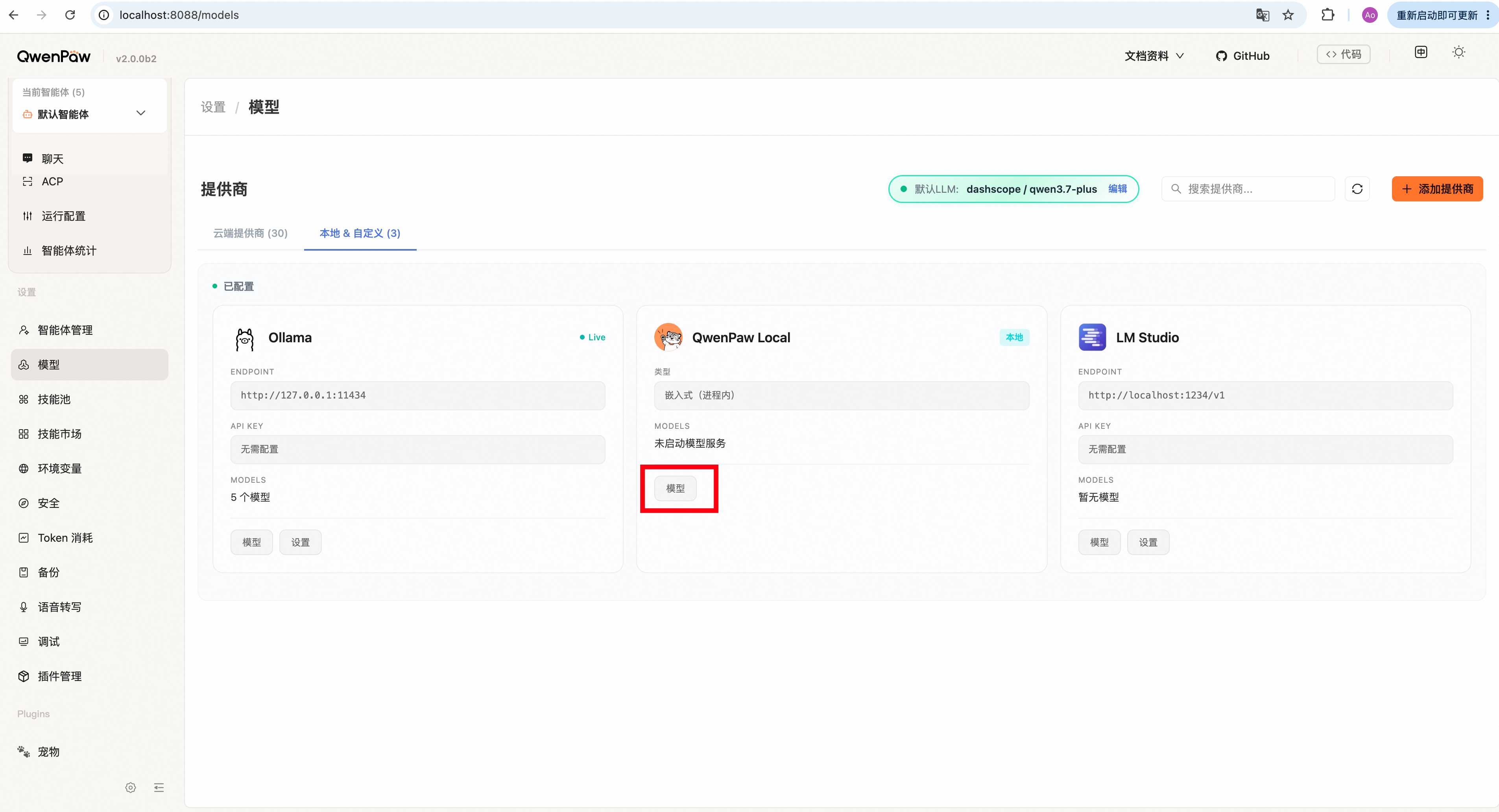Bookmark this page with the star icon

coord(1289,15)
